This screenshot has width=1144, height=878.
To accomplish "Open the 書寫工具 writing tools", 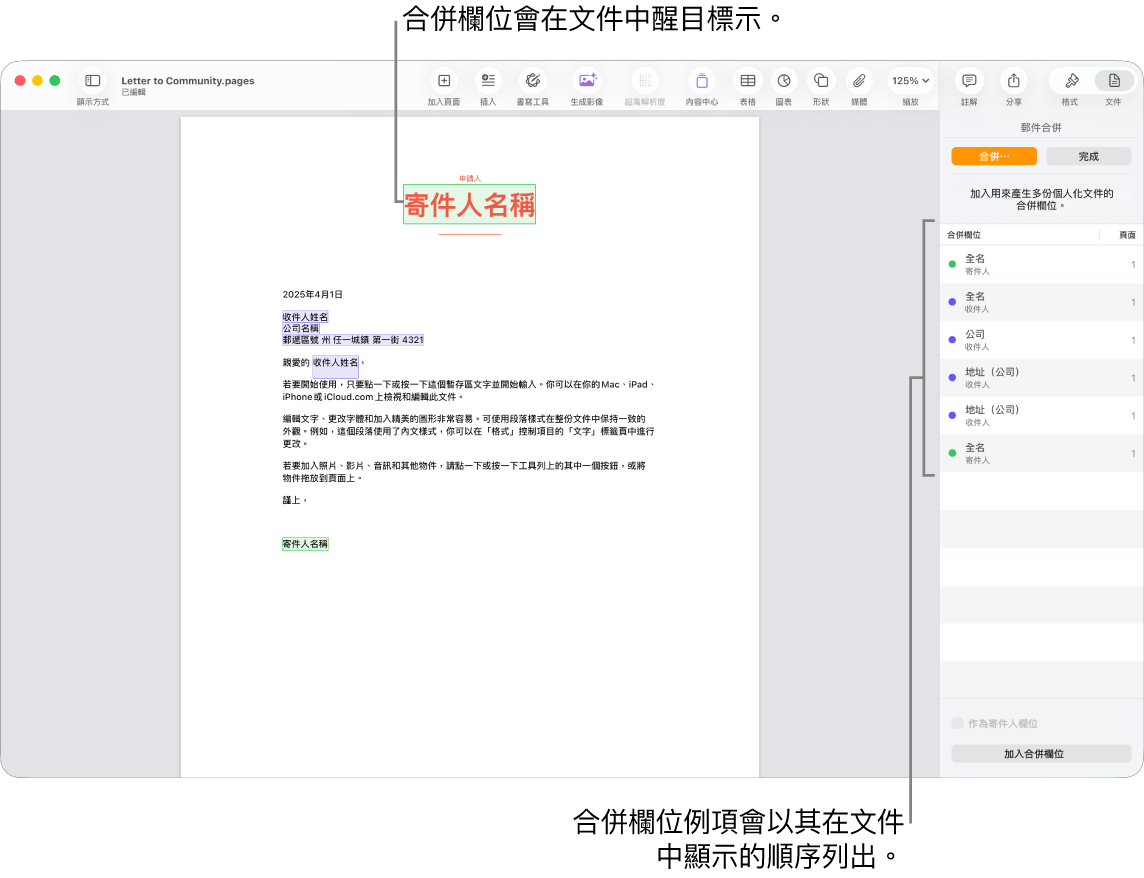I will [x=533, y=82].
